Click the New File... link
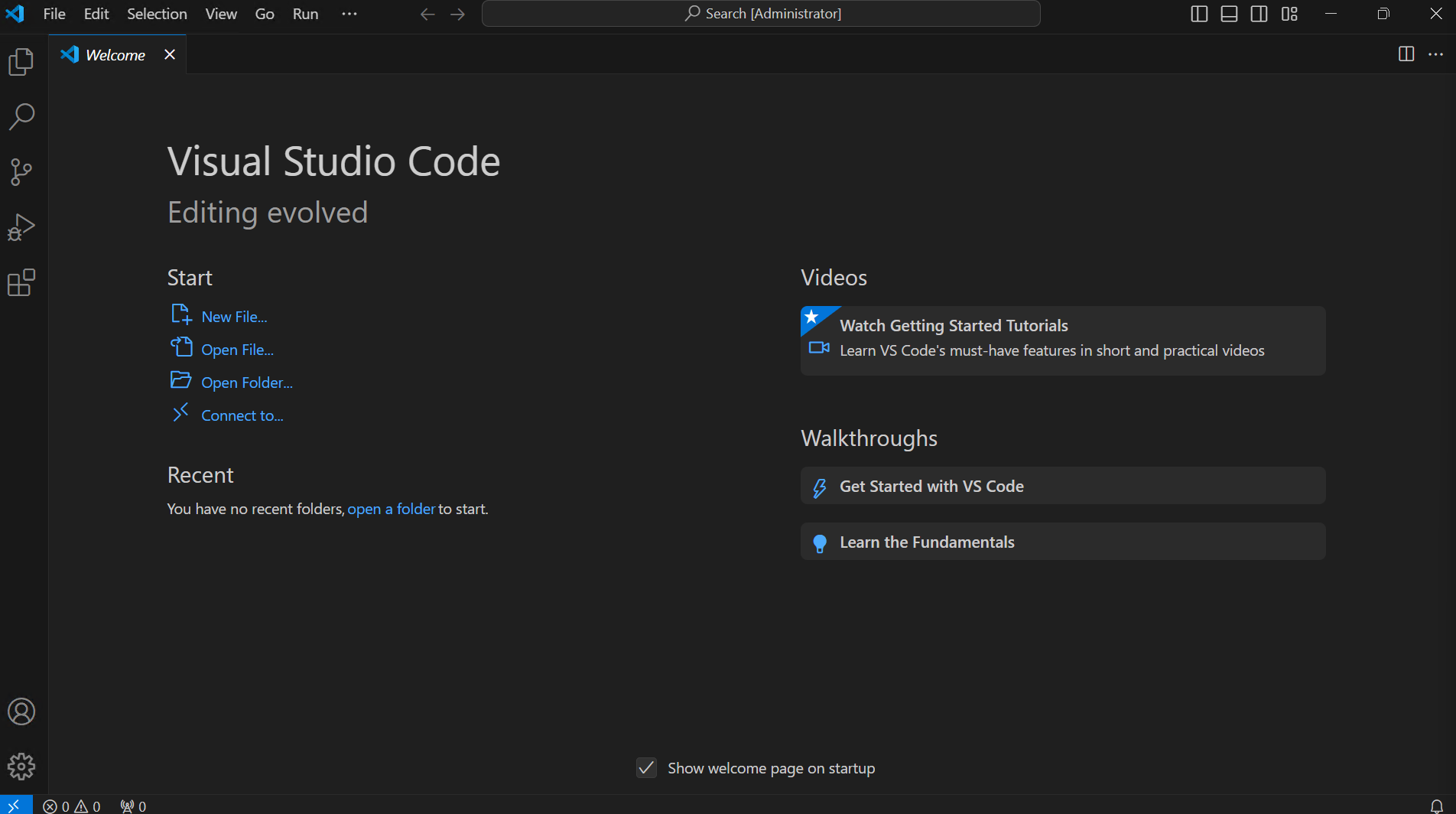 [234, 317]
